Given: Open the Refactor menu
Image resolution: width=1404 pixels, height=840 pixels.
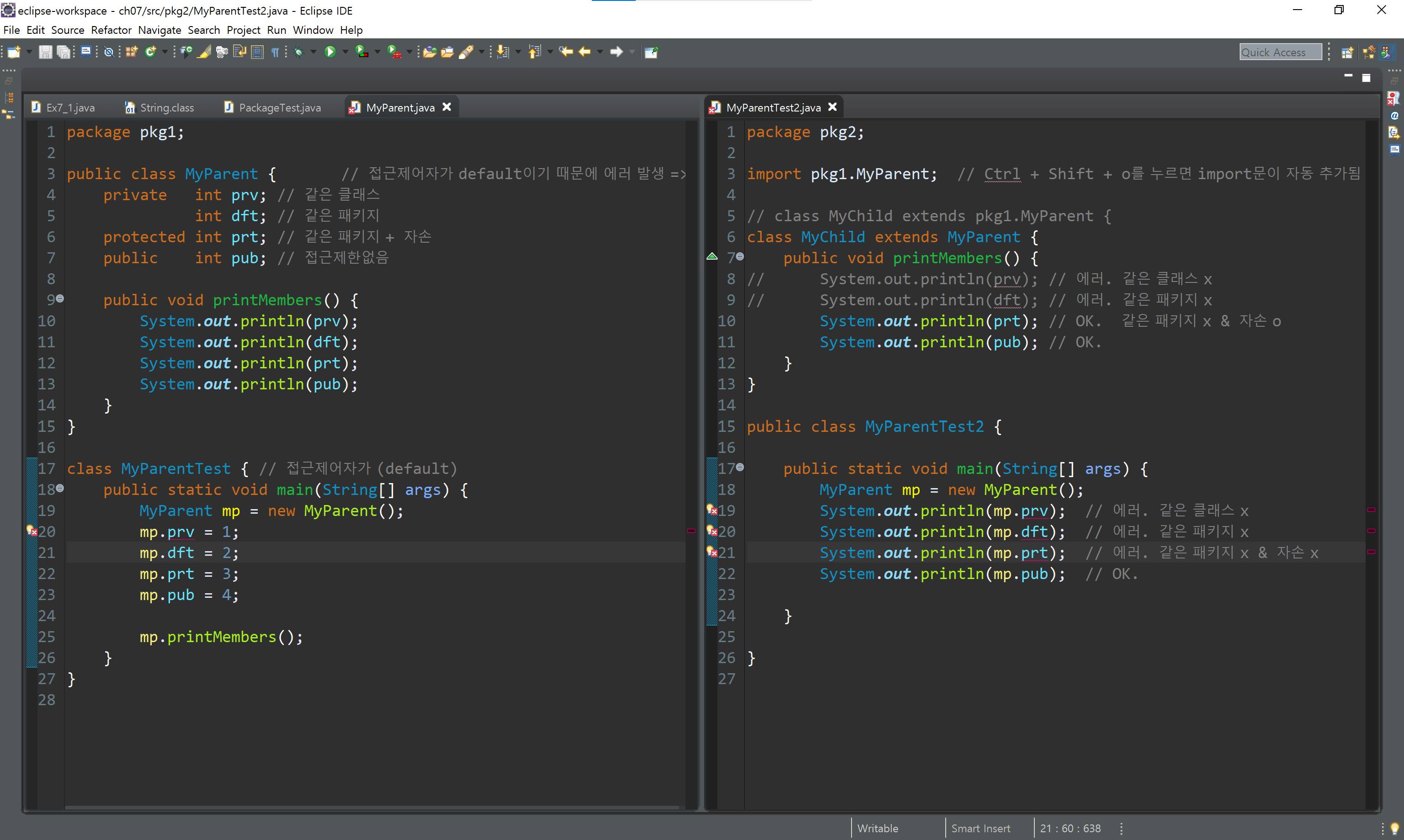Looking at the screenshot, I should click(111, 30).
